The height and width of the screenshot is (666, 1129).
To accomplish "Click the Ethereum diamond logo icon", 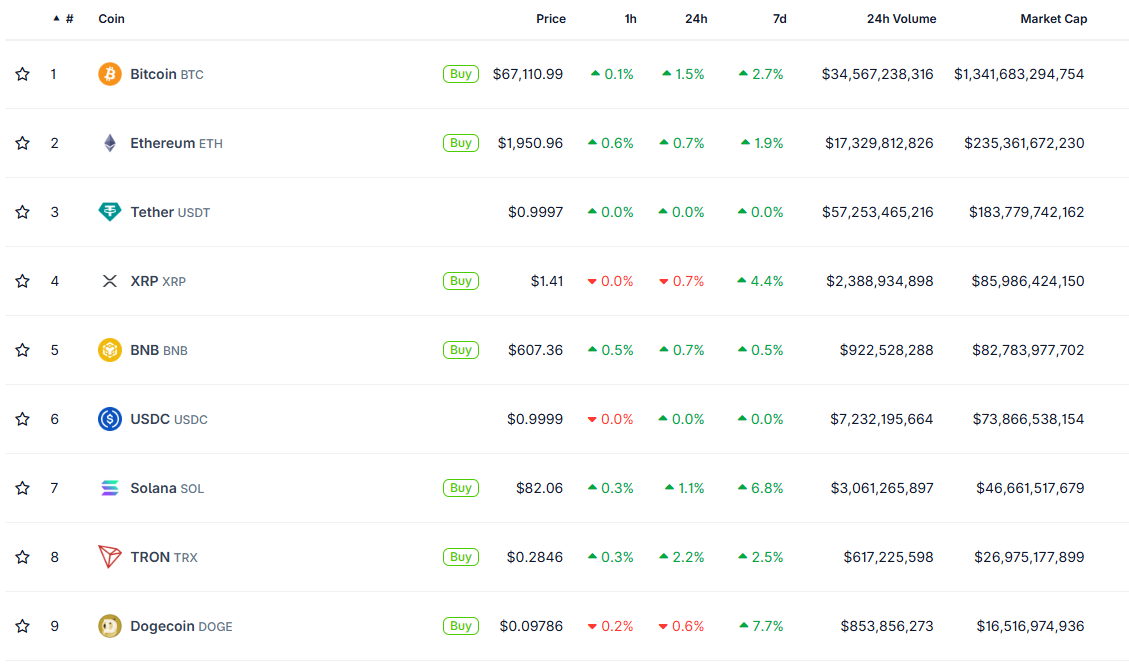I will (x=110, y=143).
